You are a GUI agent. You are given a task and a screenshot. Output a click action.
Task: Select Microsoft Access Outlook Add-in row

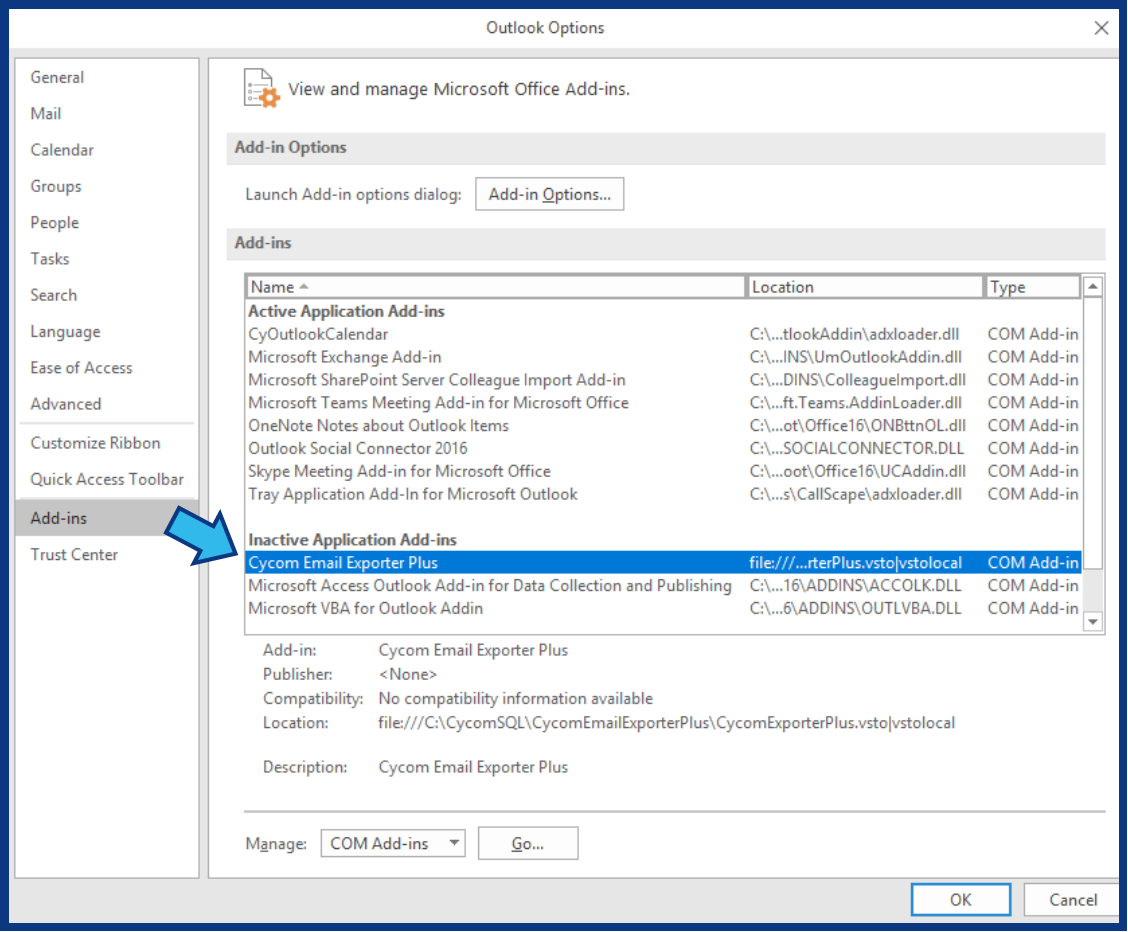[663, 585]
